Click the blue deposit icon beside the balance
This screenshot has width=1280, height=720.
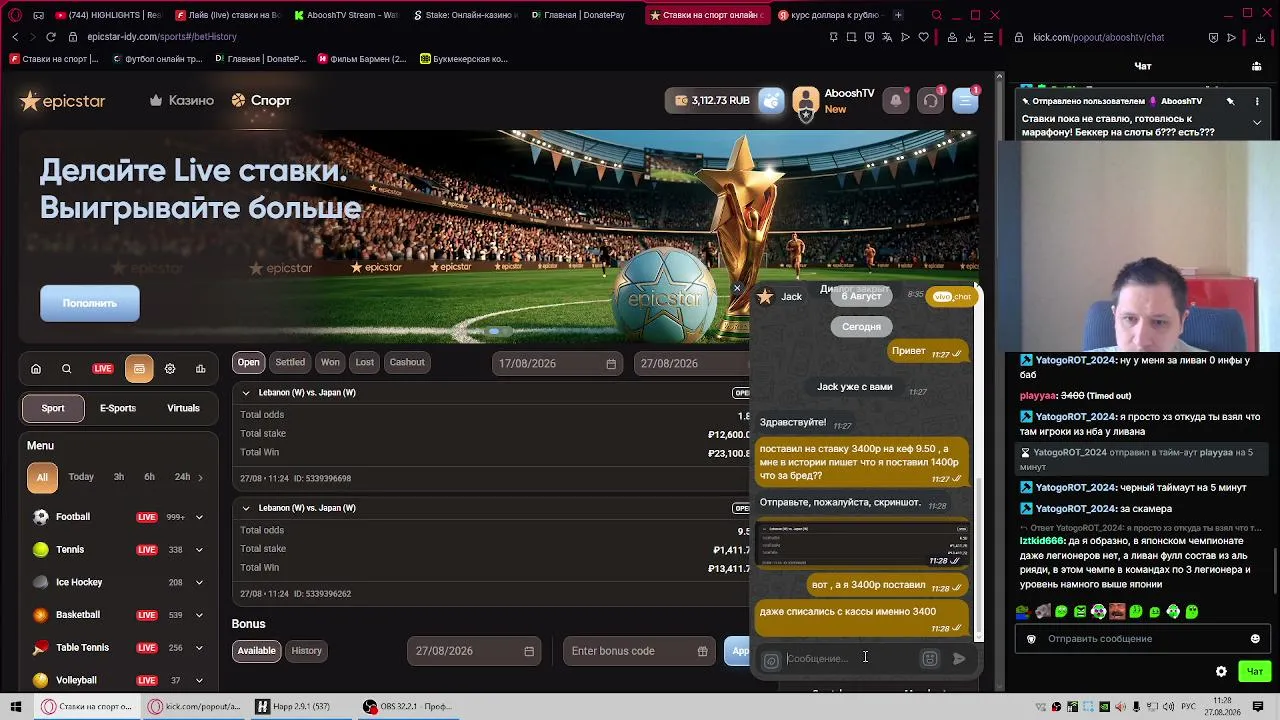coord(772,100)
